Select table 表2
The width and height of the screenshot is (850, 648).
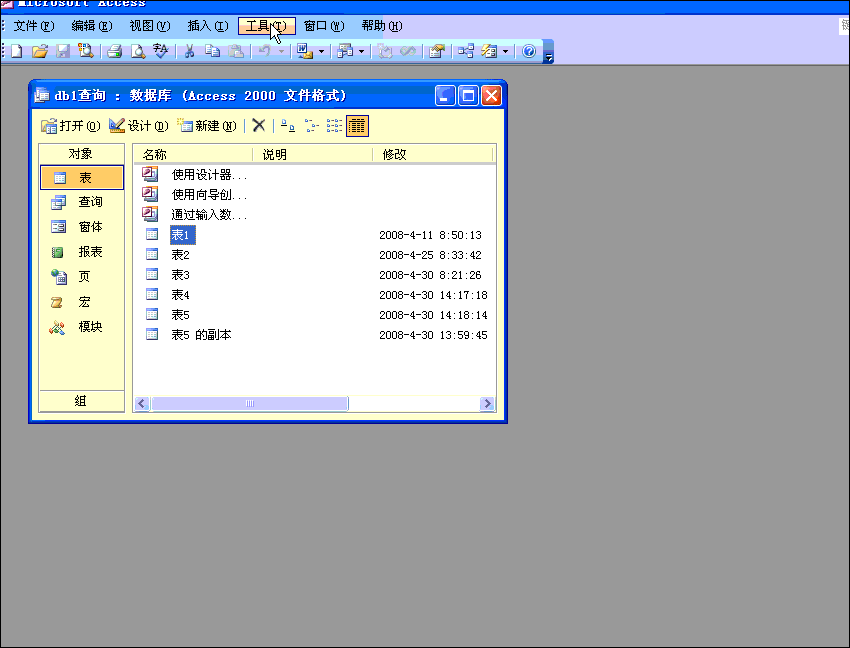(x=181, y=255)
